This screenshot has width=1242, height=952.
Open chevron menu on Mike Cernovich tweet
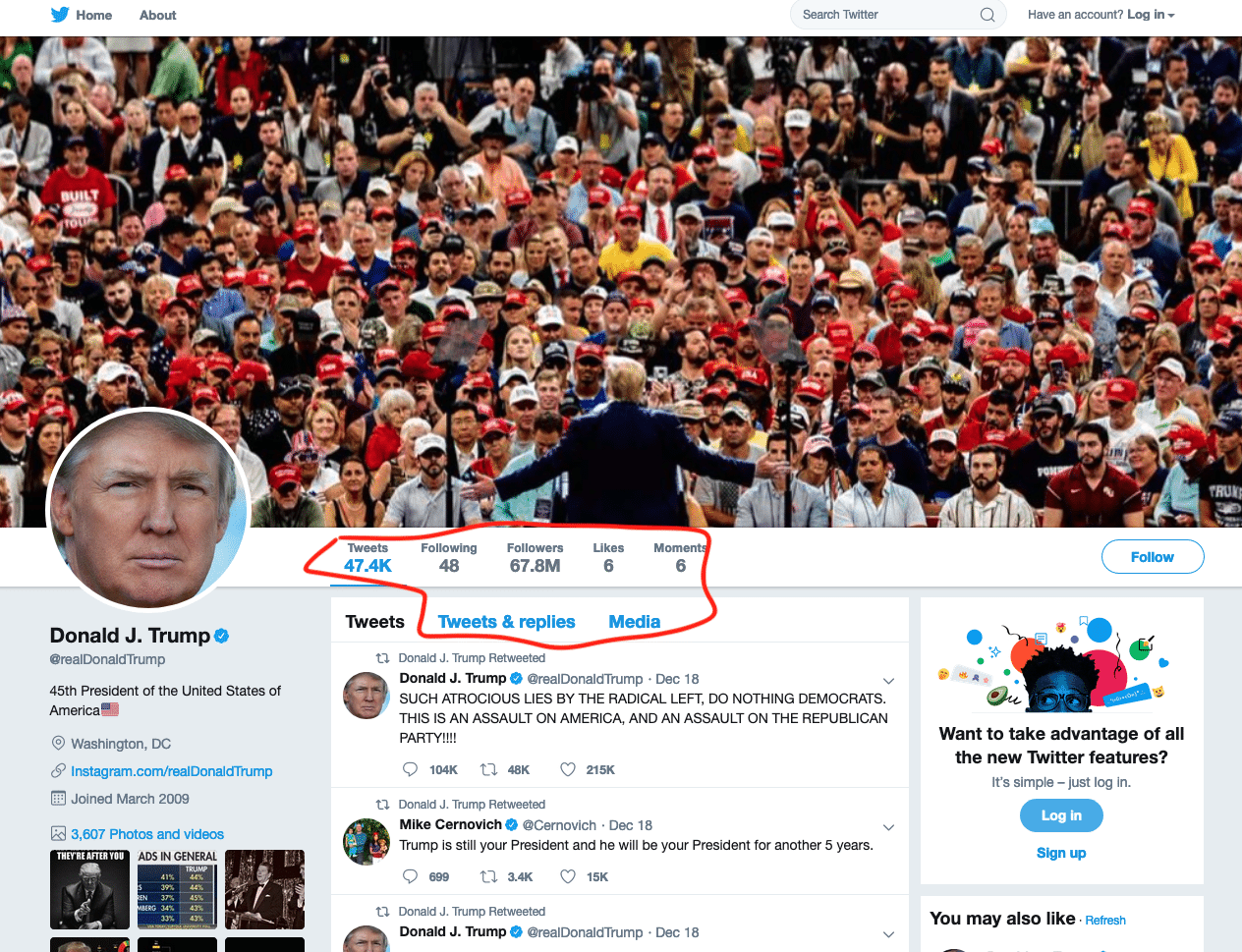click(888, 827)
